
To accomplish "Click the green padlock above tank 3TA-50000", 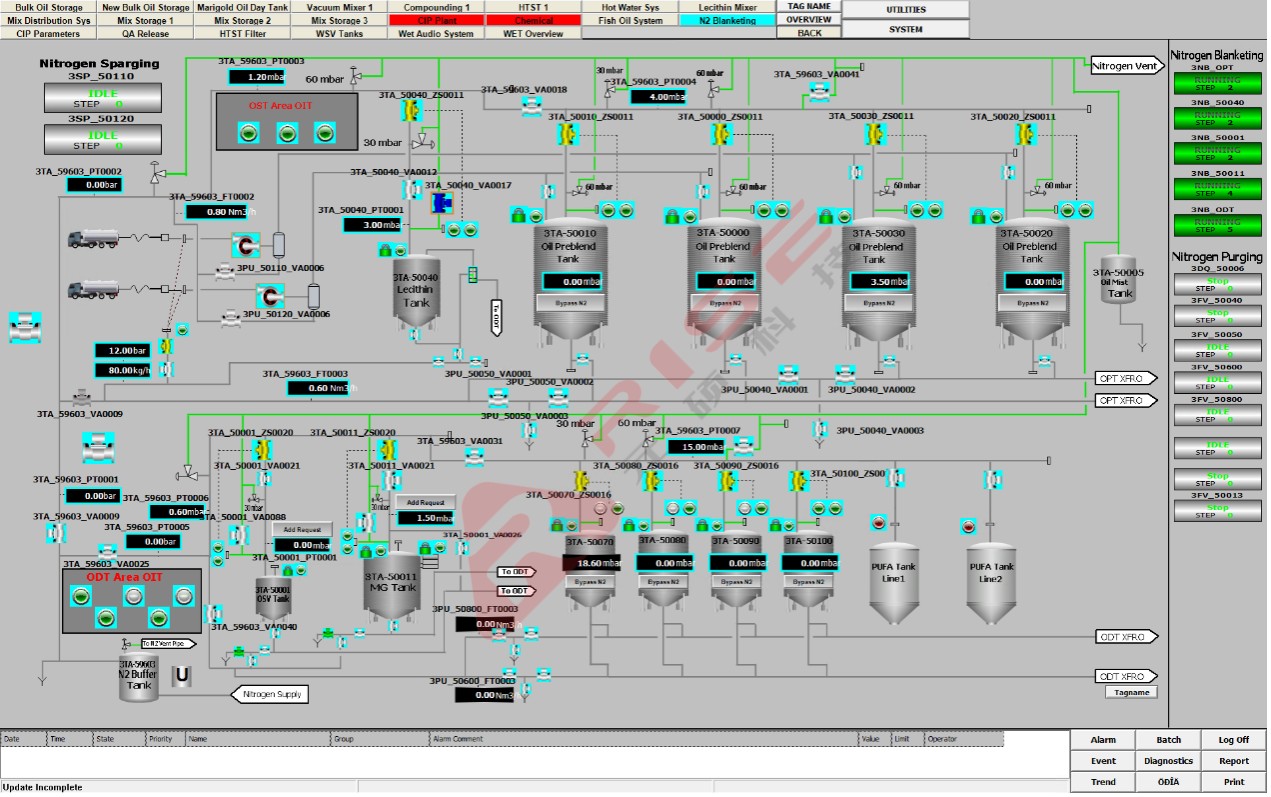I will [x=672, y=216].
